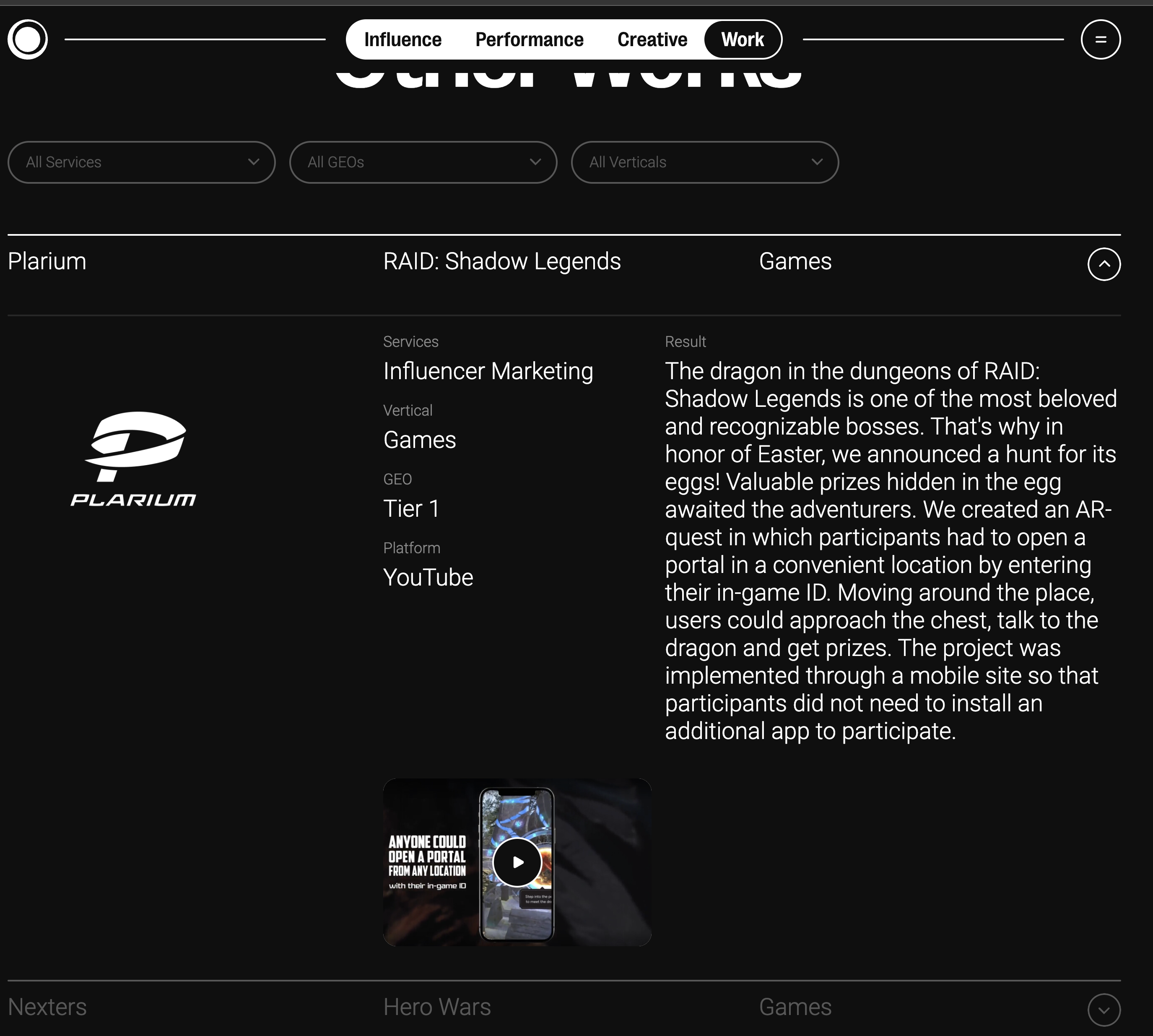Switch to the Creative tab

pos(652,39)
